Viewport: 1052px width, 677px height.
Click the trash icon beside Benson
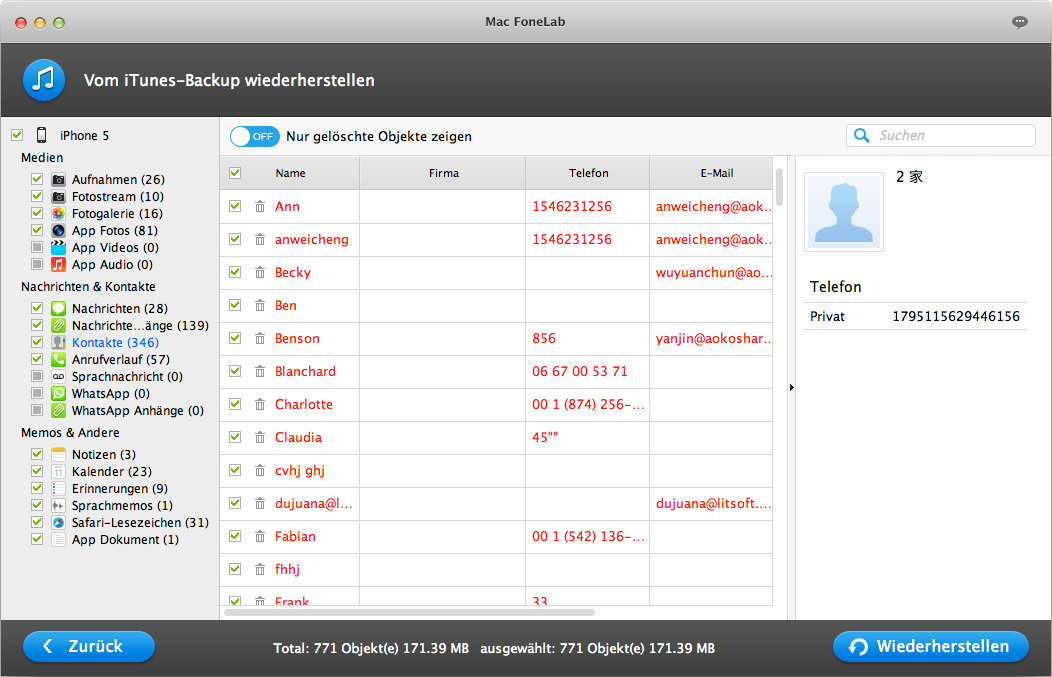[260, 338]
